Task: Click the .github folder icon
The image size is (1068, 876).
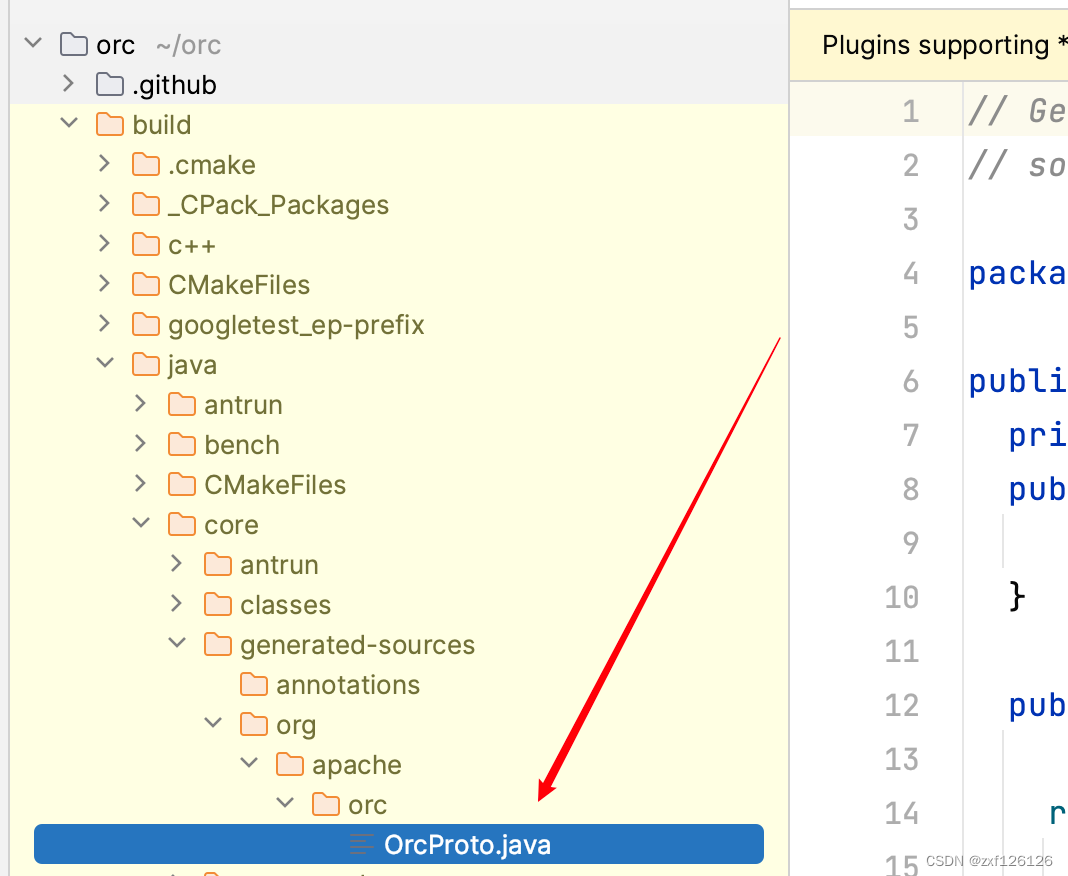Action: pyautogui.click(x=108, y=84)
